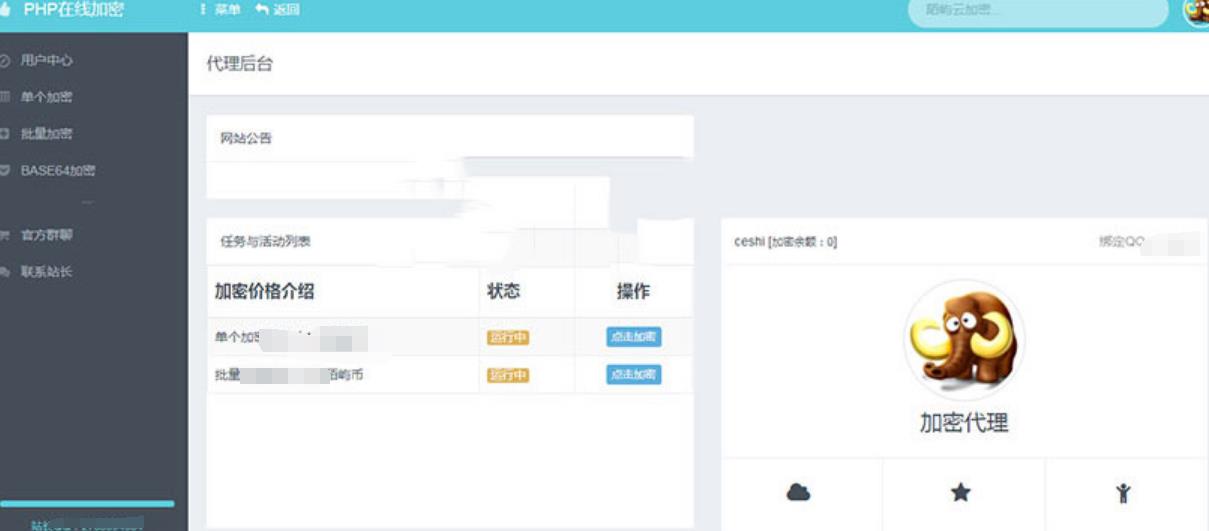Click the user avatar in top-right corner
This screenshot has height=531, width=1209.
click(x=1196, y=11)
